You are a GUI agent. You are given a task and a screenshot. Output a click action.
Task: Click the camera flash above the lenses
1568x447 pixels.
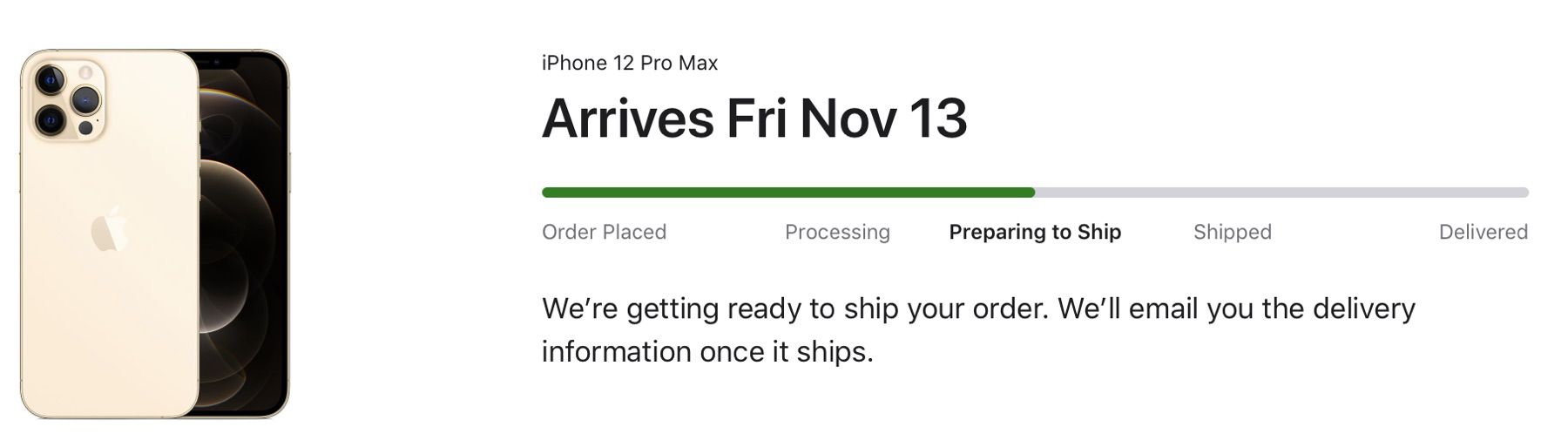85,71
